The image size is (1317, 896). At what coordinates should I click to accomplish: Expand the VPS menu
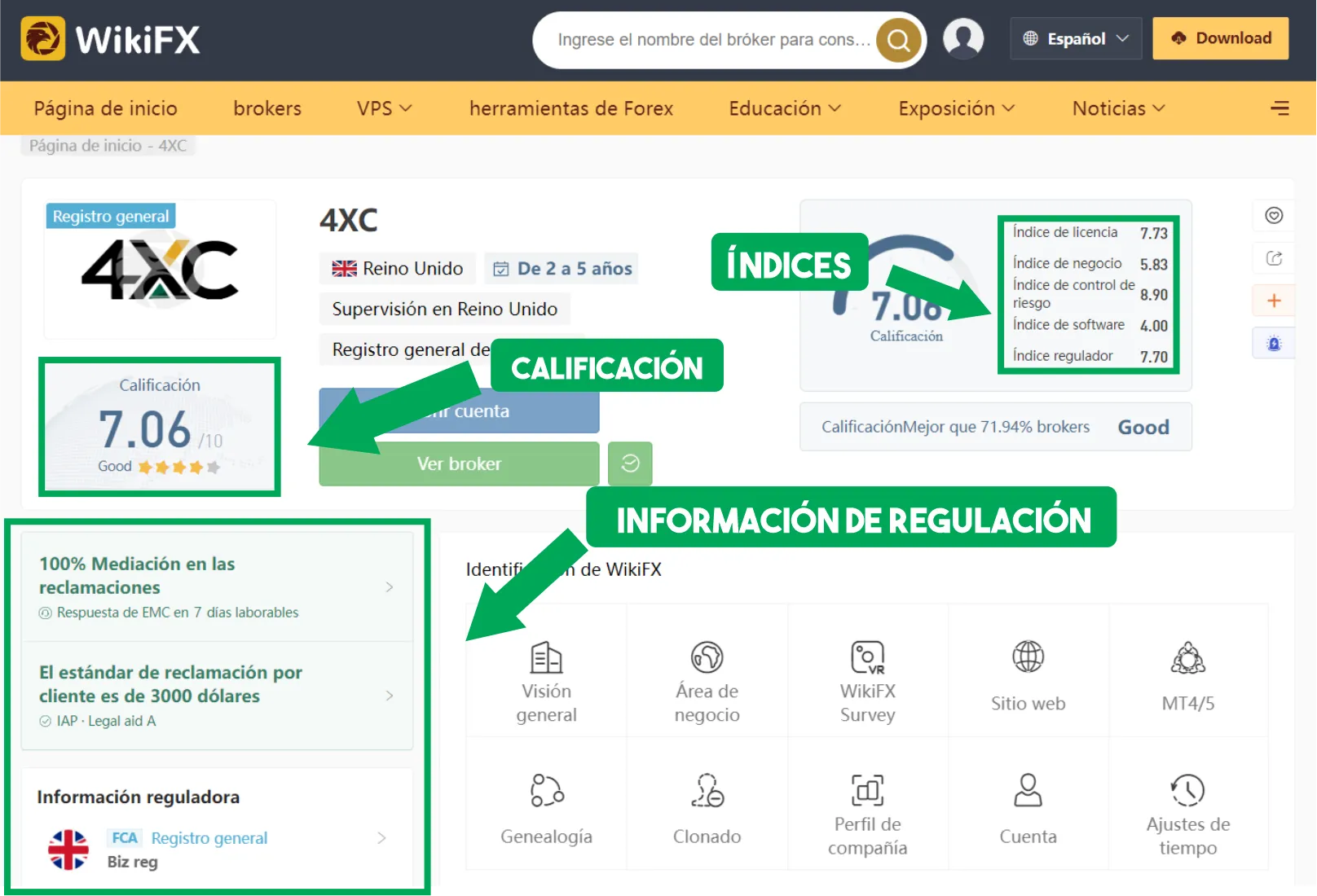click(x=384, y=108)
